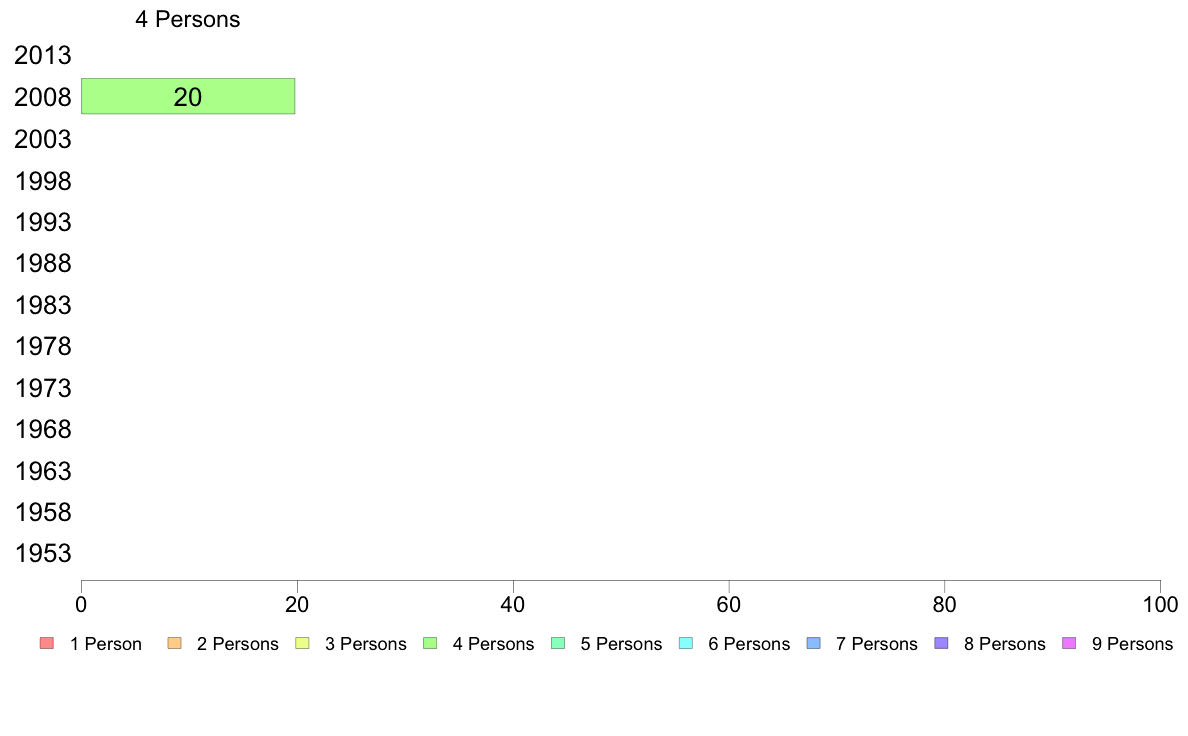This screenshot has height=736, width=1188.
Task: Click the yellow 3 Persons legend swatch
Action: tap(301, 643)
